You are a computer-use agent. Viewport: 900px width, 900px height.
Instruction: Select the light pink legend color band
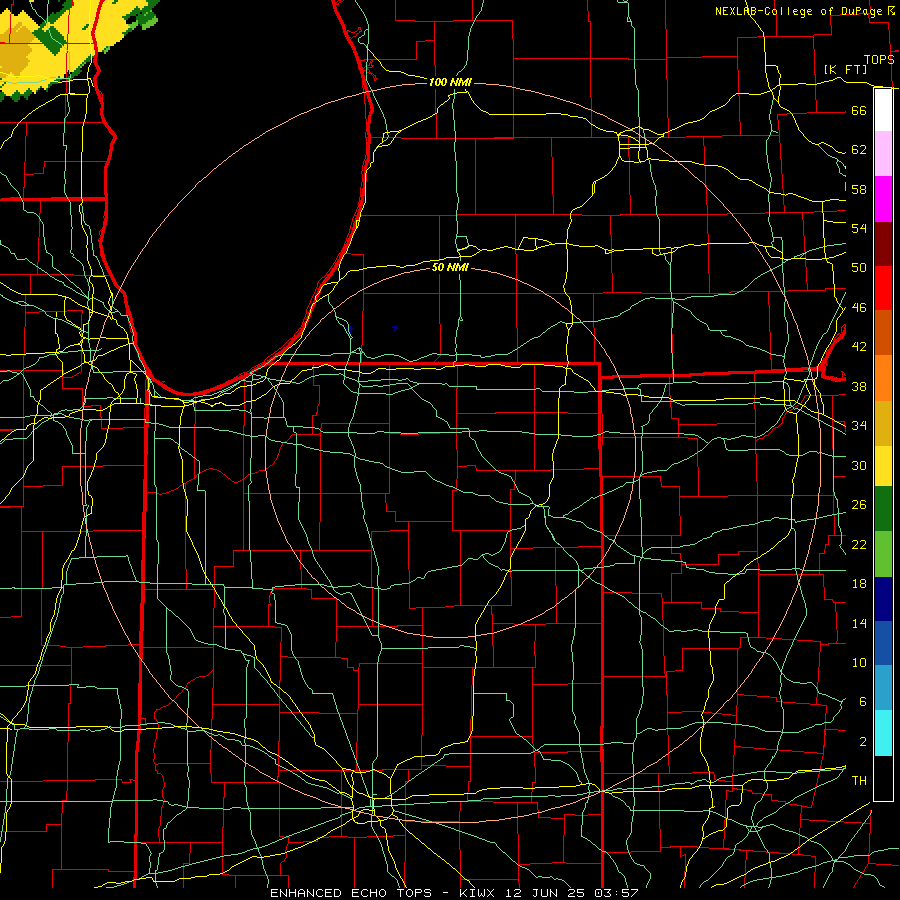[x=883, y=154]
